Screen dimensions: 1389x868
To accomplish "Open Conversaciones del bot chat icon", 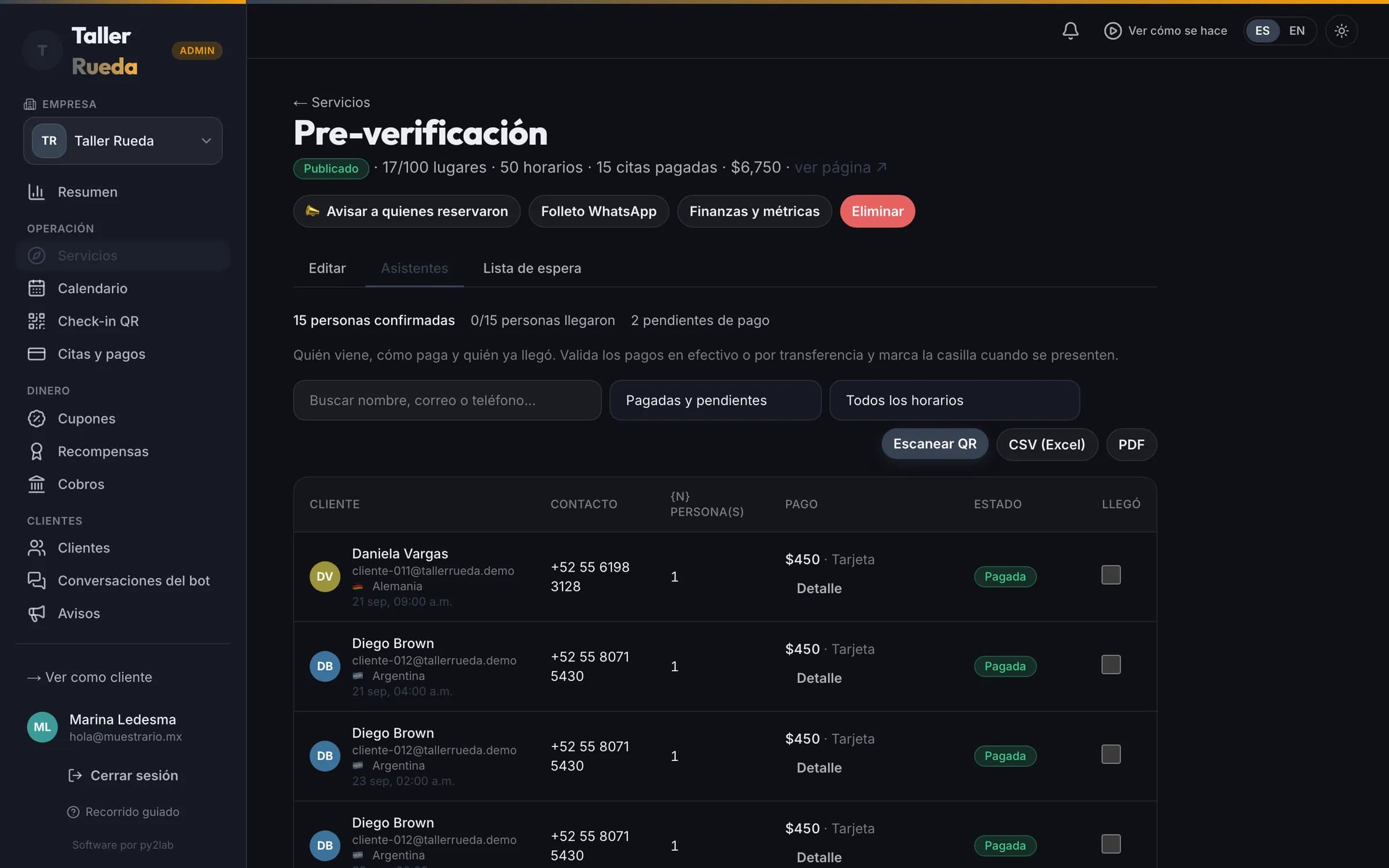I will pyautogui.click(x=36, y=580).
